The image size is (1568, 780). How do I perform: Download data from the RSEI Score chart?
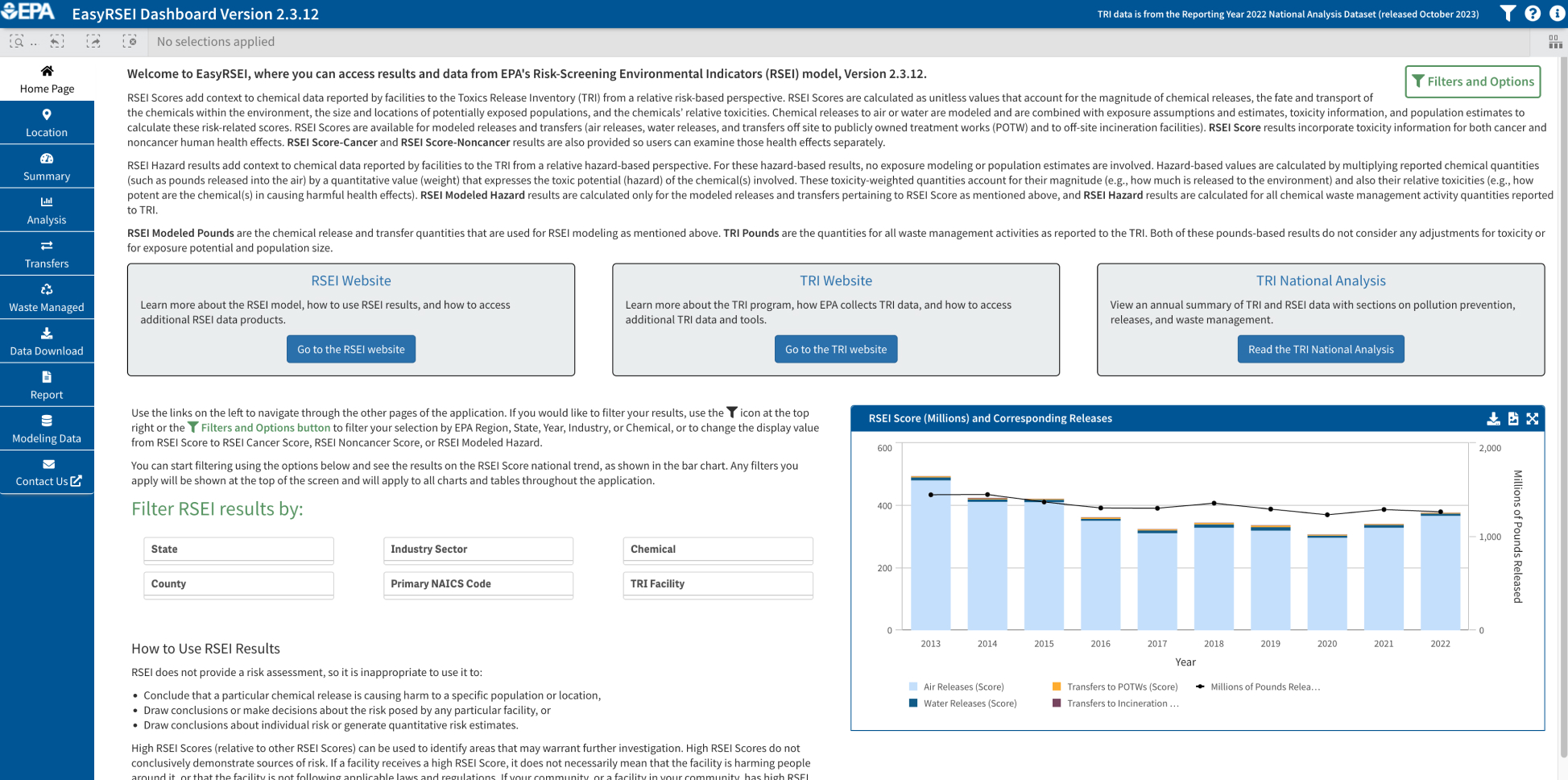[1493, 419]
